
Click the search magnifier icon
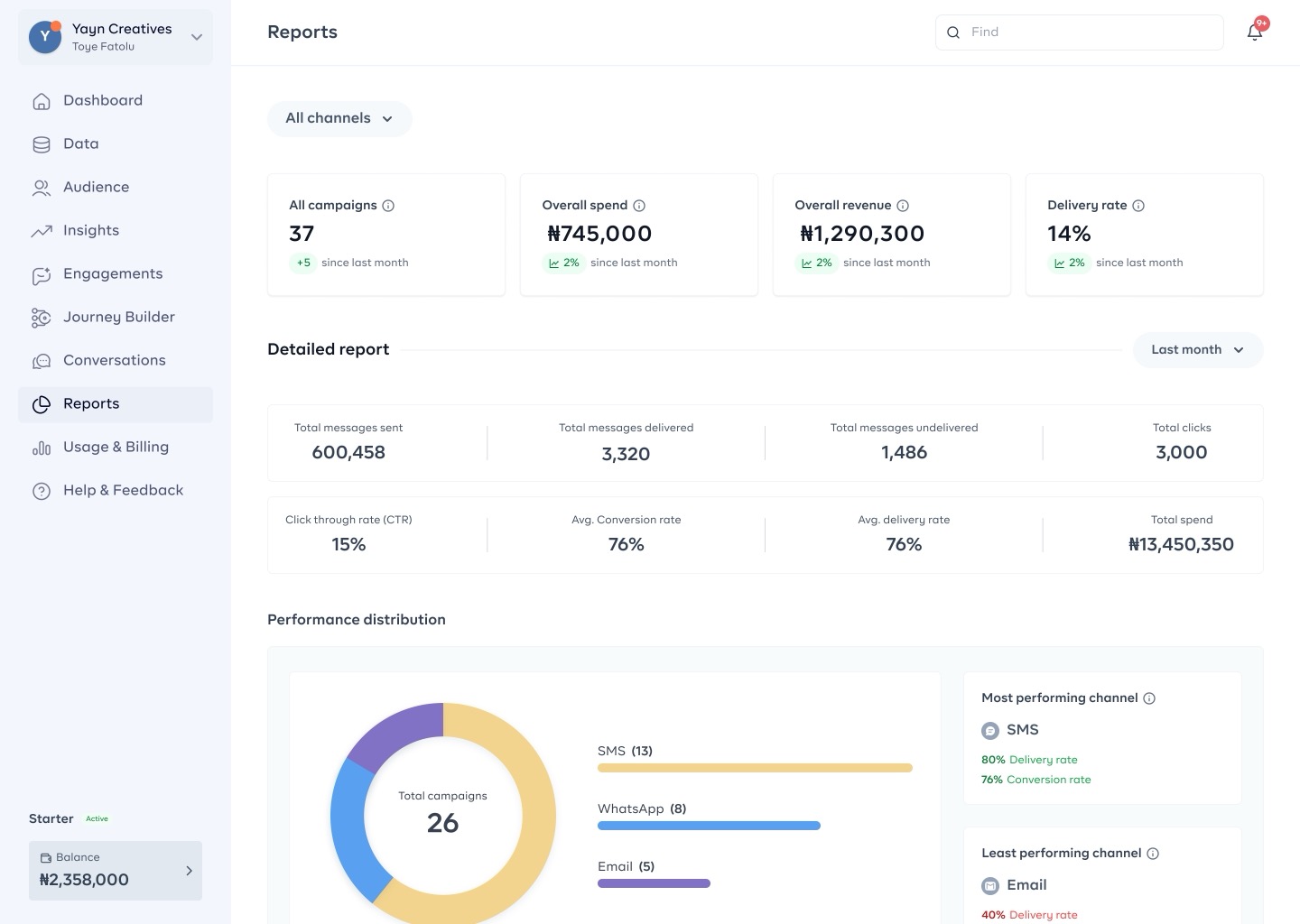pos(953,32)
